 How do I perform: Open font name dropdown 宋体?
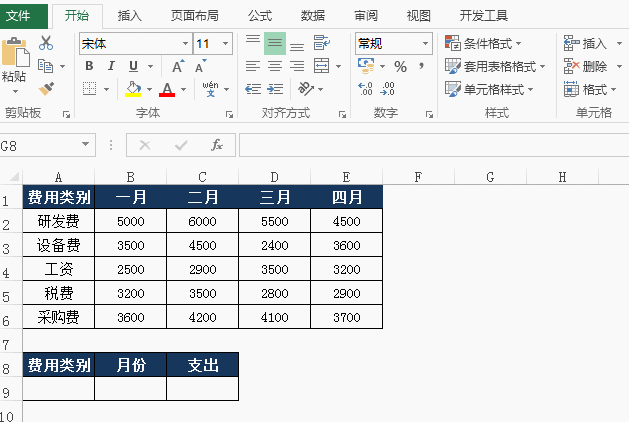click(185, 43)
